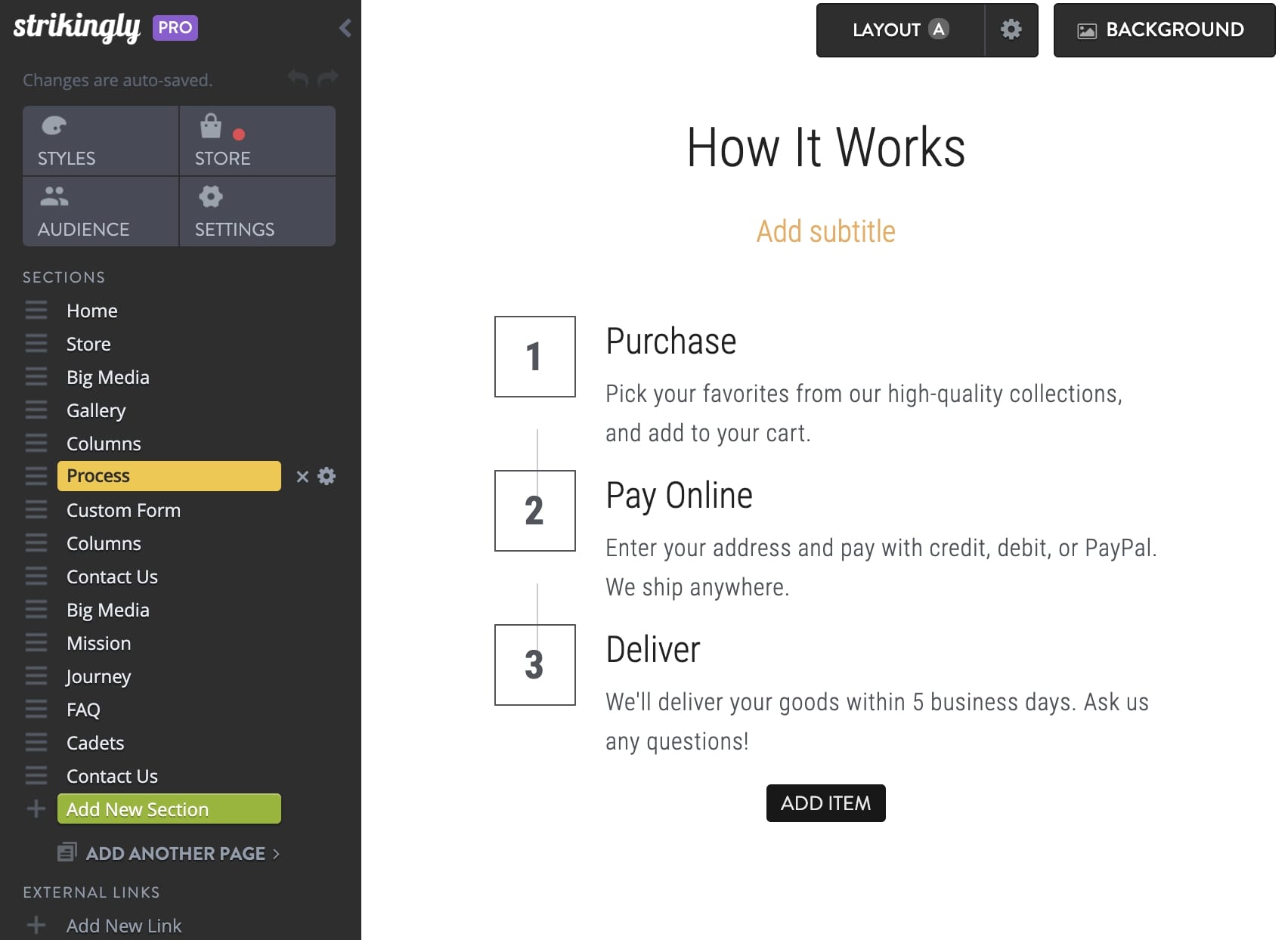Click the Add Item button

tap(825, 802)
